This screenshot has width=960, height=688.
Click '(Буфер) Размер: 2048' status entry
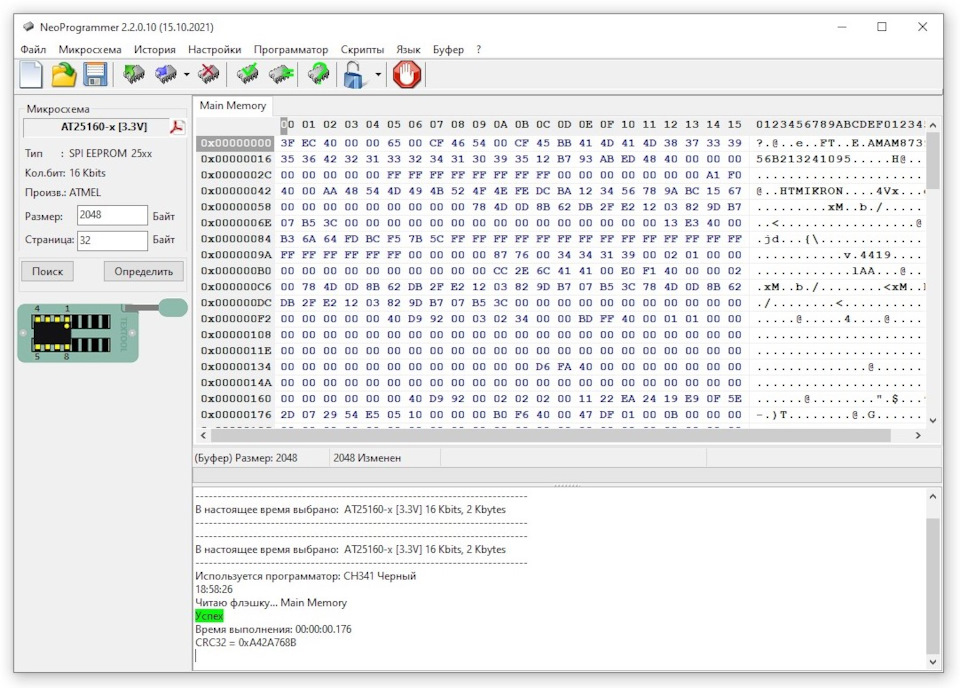pyautogui.click(x=246, y=458)
